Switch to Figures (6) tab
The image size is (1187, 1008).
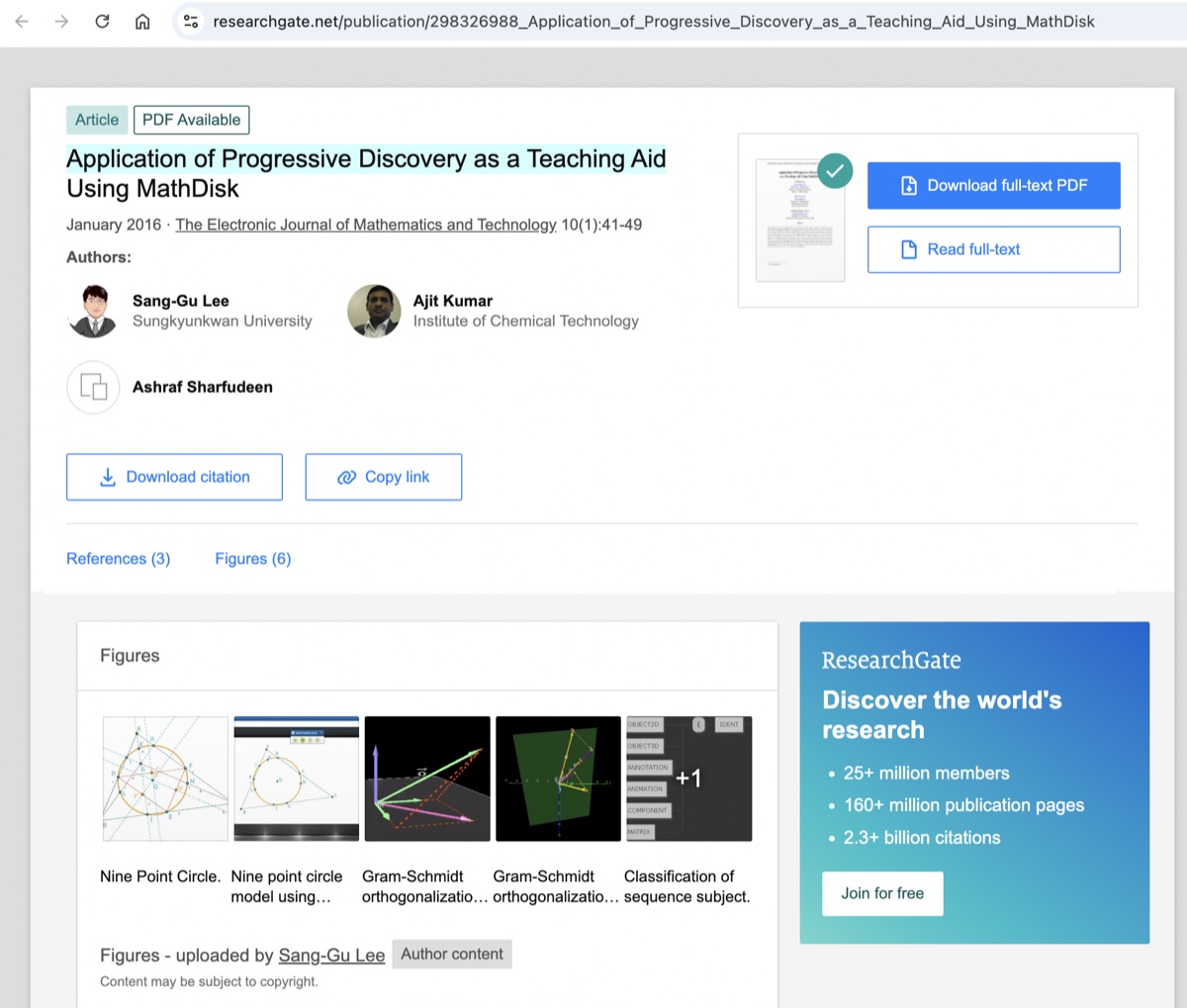click(x=253, y=559)
